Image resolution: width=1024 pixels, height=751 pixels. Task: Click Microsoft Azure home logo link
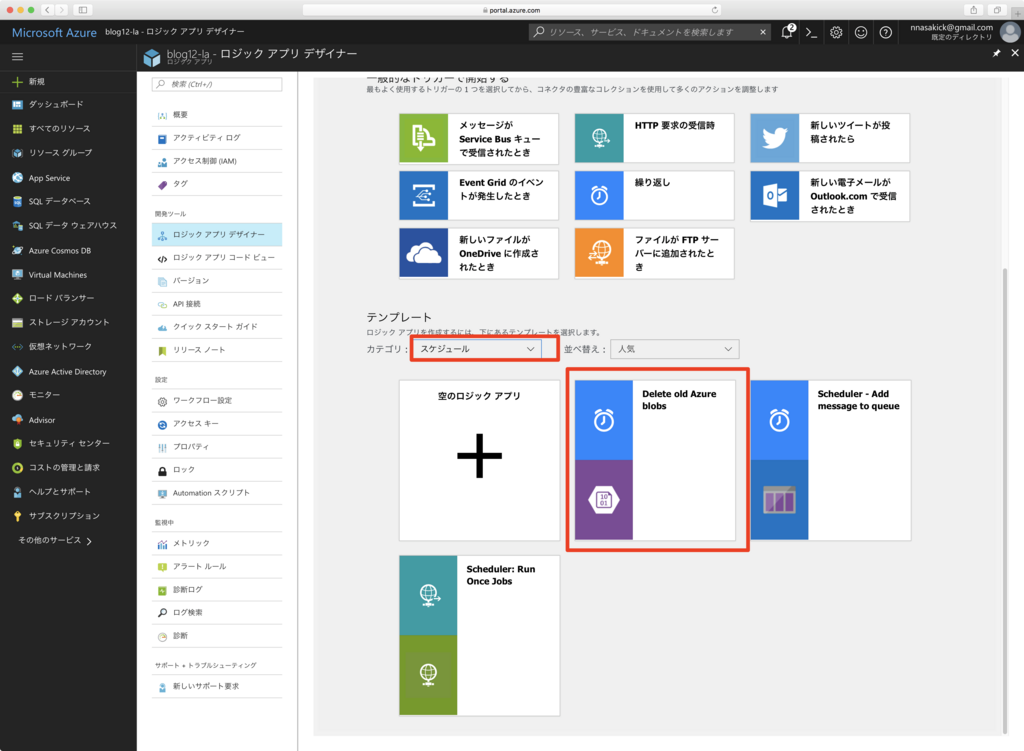point(54,33)
